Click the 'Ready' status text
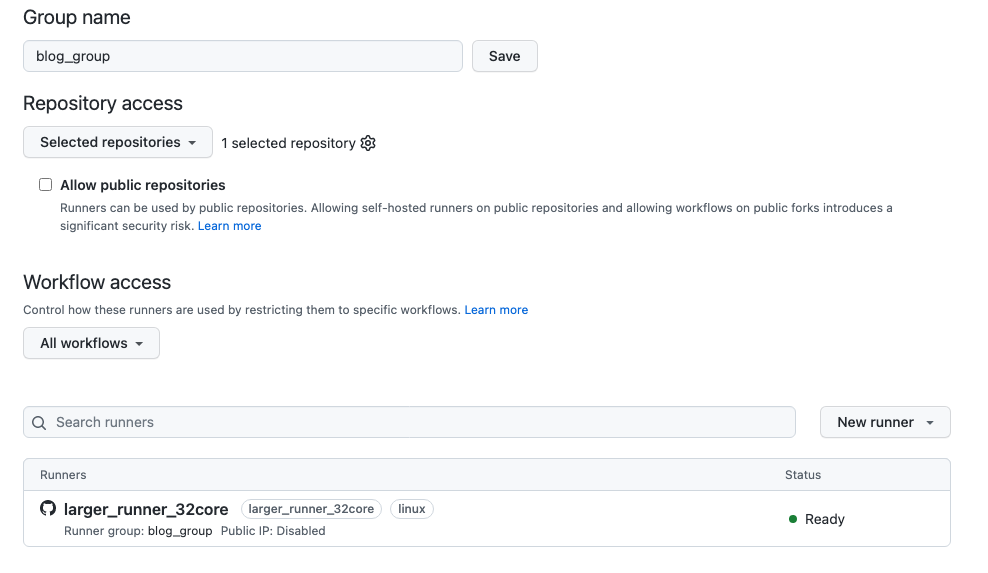988x573 pixels. pyautogui.click(x=824, y=519)
